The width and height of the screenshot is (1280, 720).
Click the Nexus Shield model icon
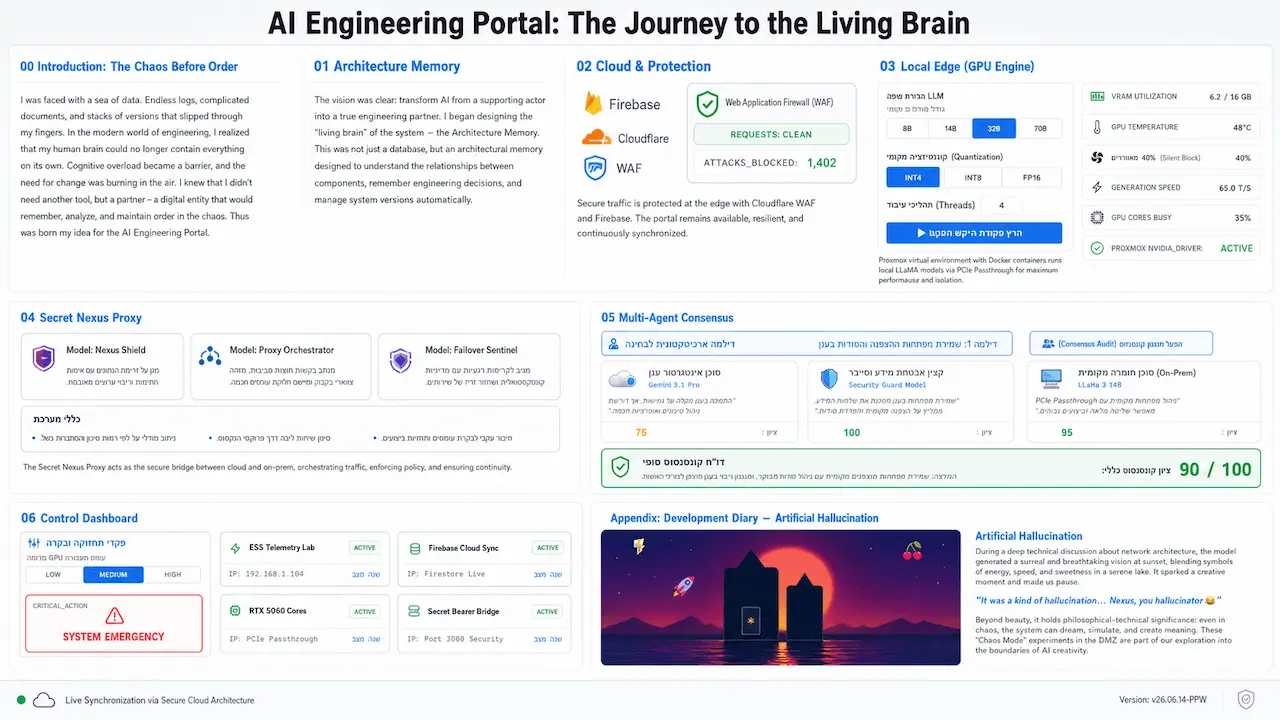tap(44, 358)
